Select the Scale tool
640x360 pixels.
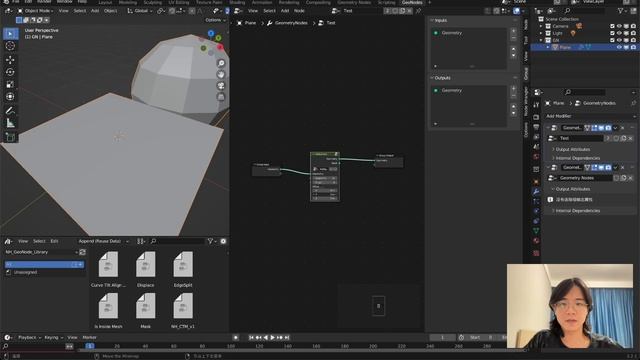click(10, 84)
